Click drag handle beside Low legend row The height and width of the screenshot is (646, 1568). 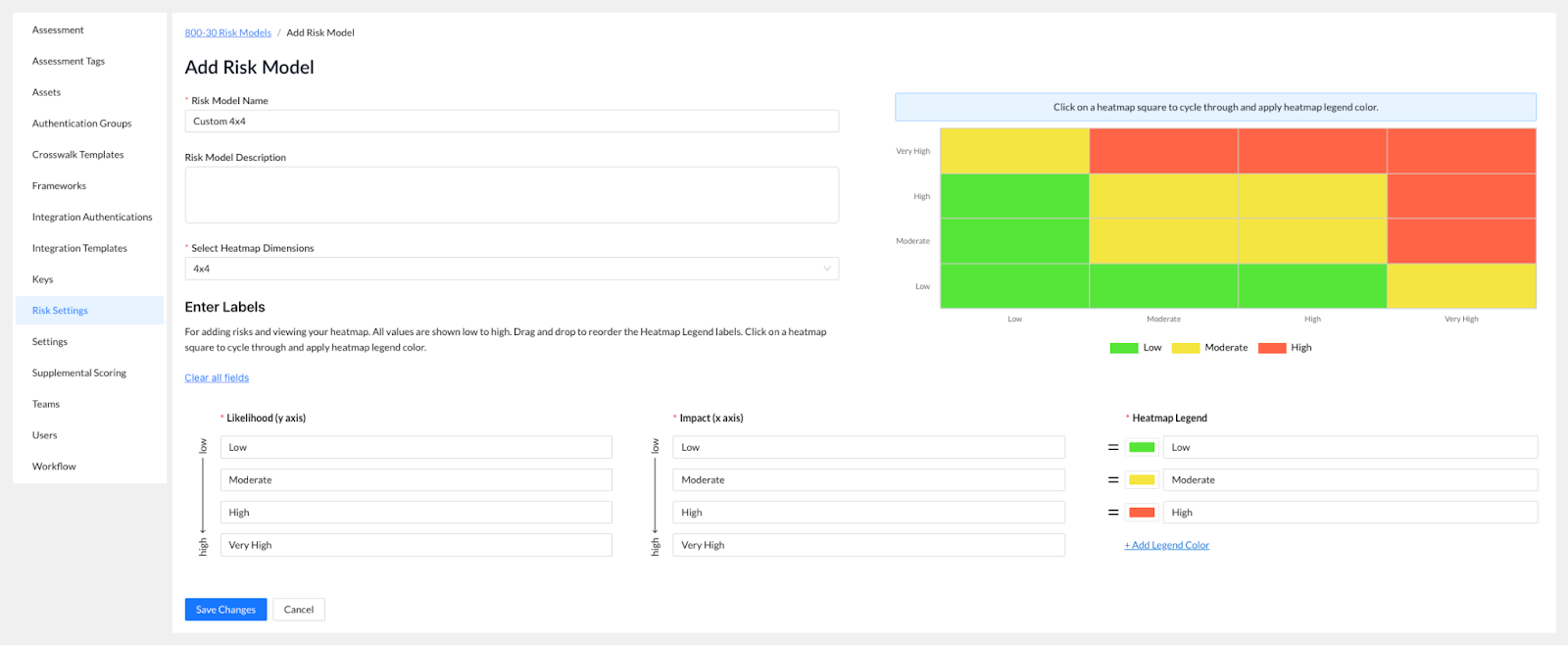coord(1112,448)
